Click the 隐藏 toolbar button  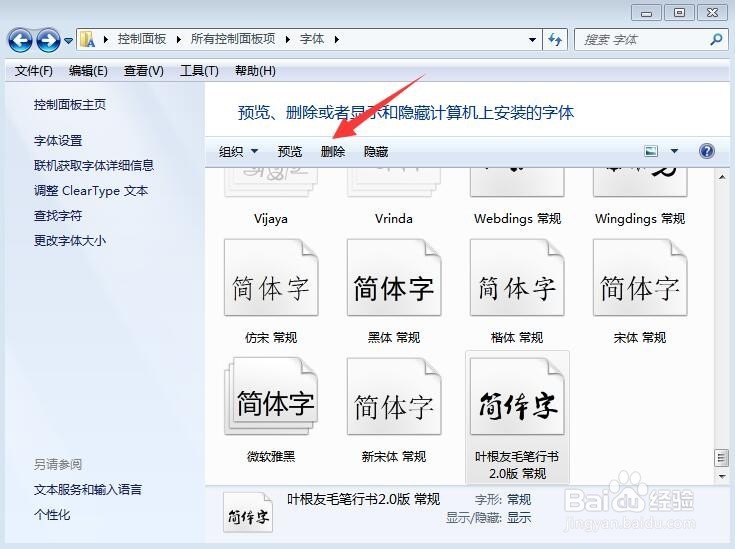coord(376,151)
